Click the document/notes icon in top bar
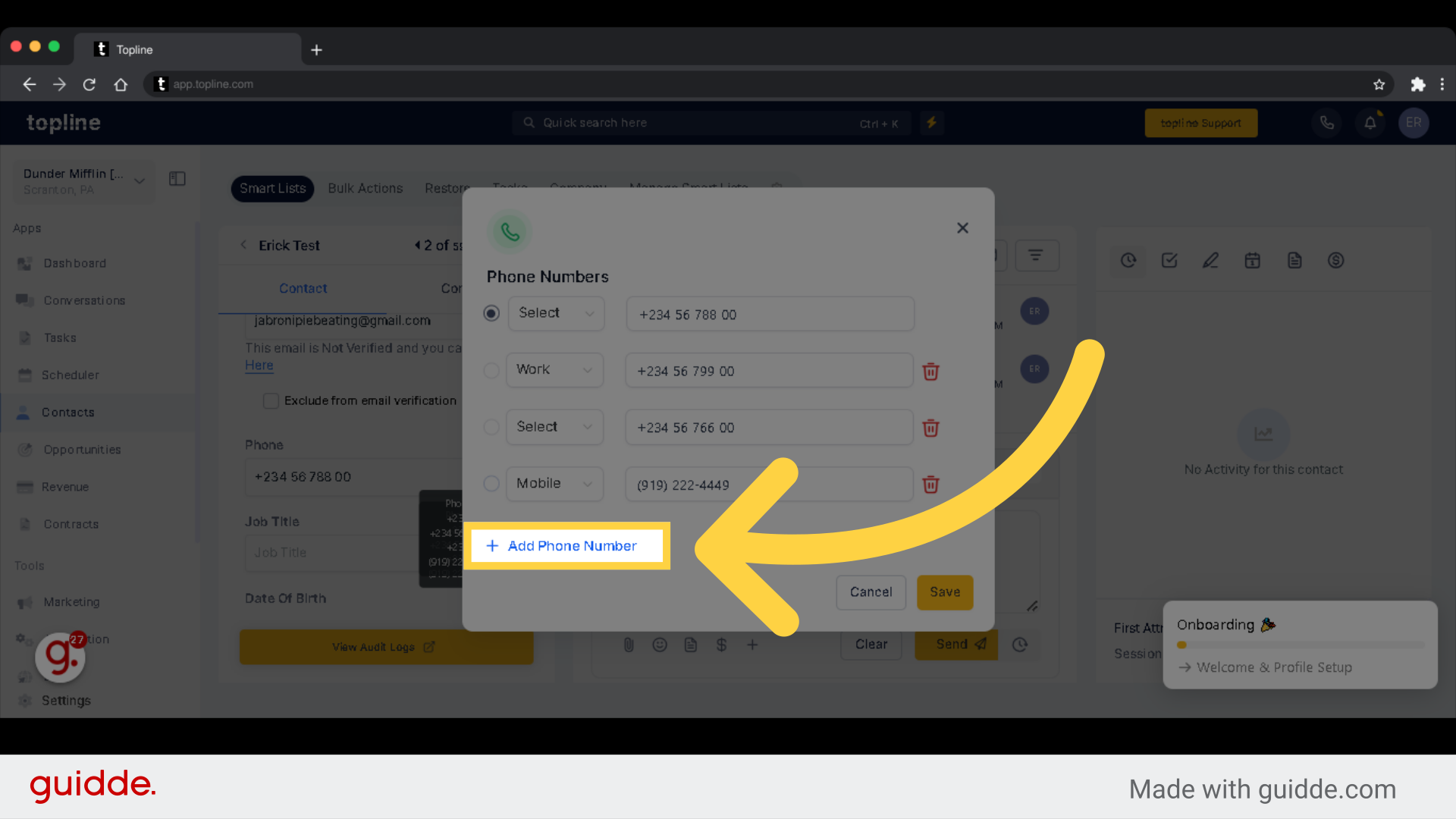This screenshot has width=1456, height=819. point(1295,260)
